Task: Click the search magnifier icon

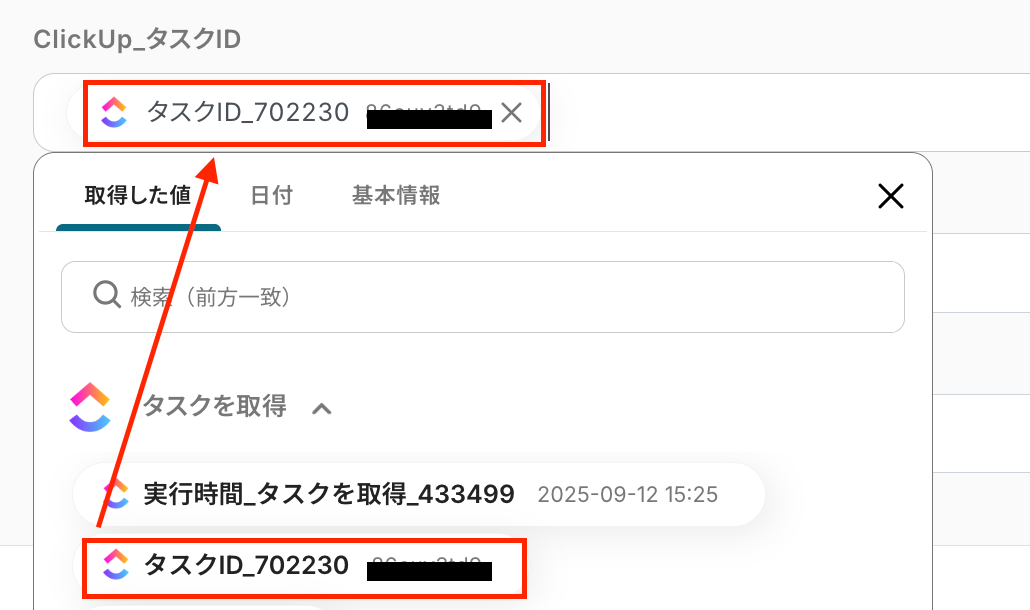Action: [106, 295]
